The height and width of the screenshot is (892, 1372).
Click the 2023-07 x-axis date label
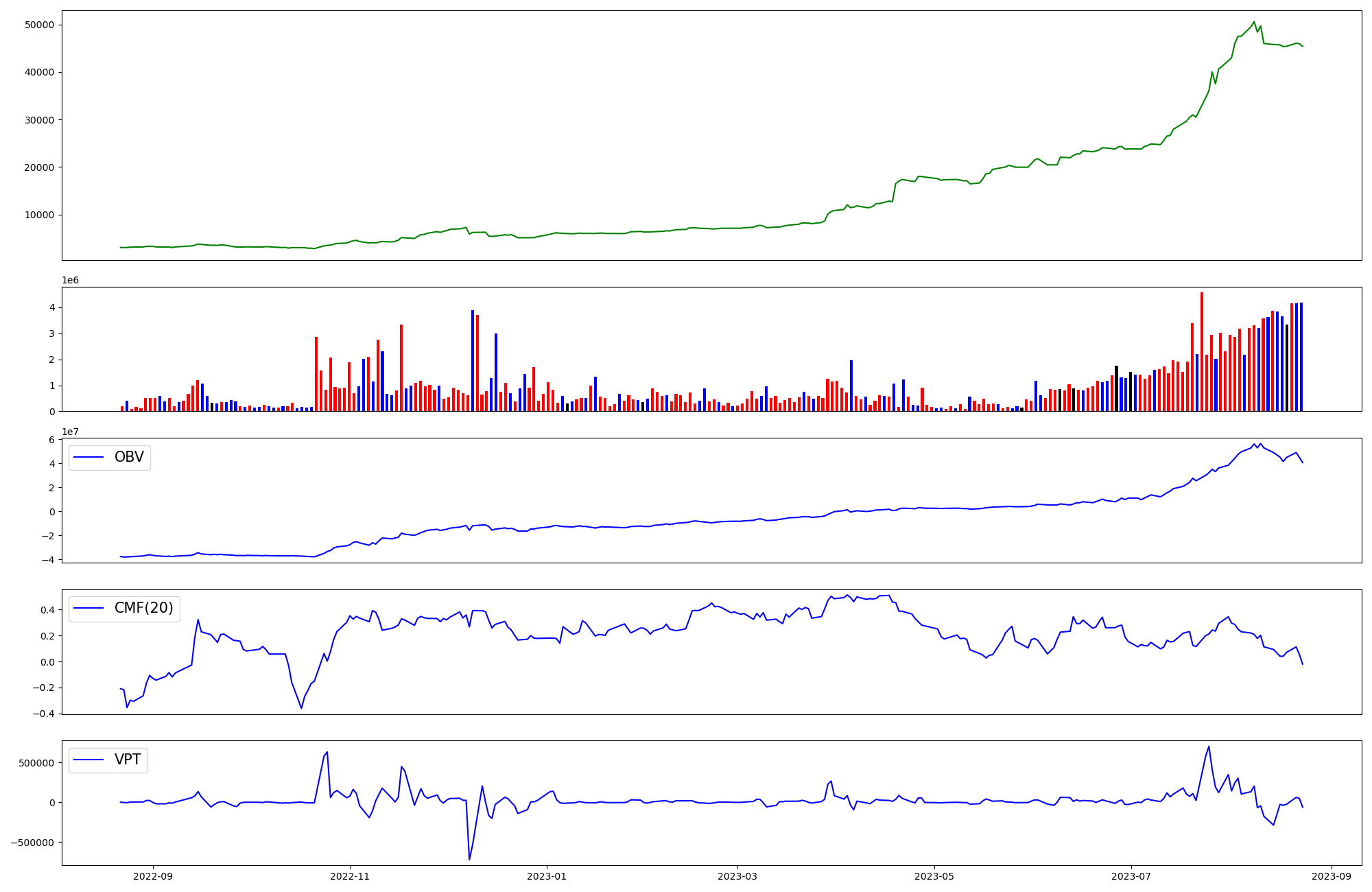coord(1131,876)
